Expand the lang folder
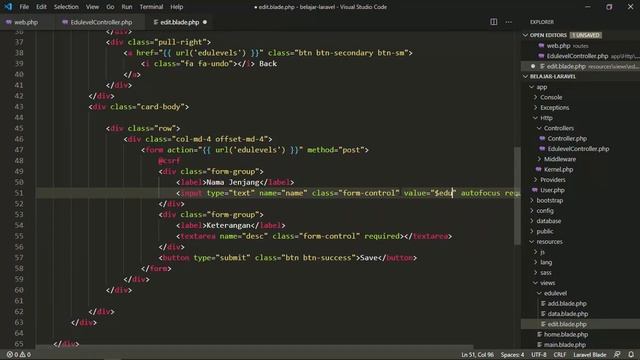 coord(546,262)
